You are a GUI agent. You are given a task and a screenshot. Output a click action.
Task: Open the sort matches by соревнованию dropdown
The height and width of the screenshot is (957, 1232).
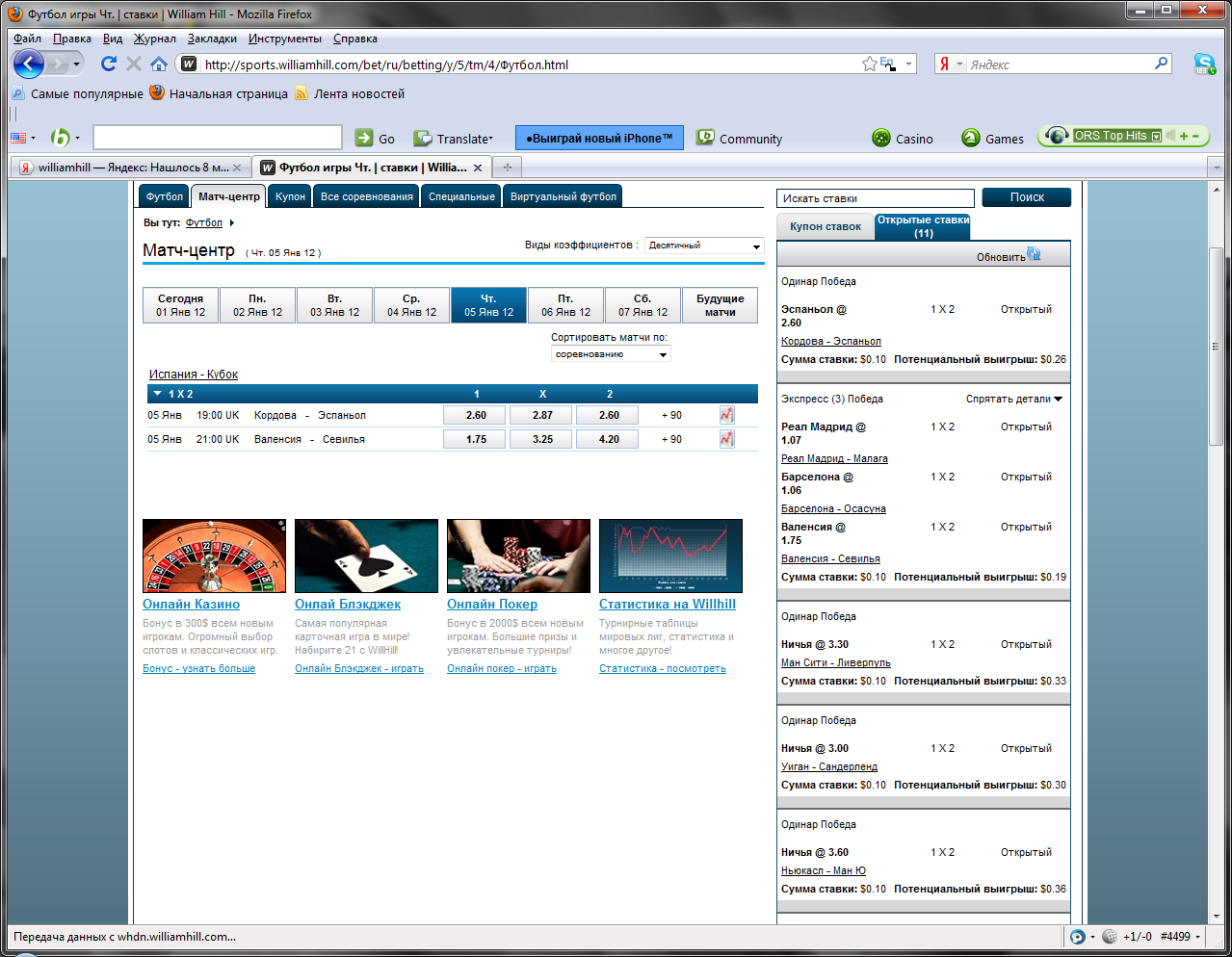coord(611,354)
